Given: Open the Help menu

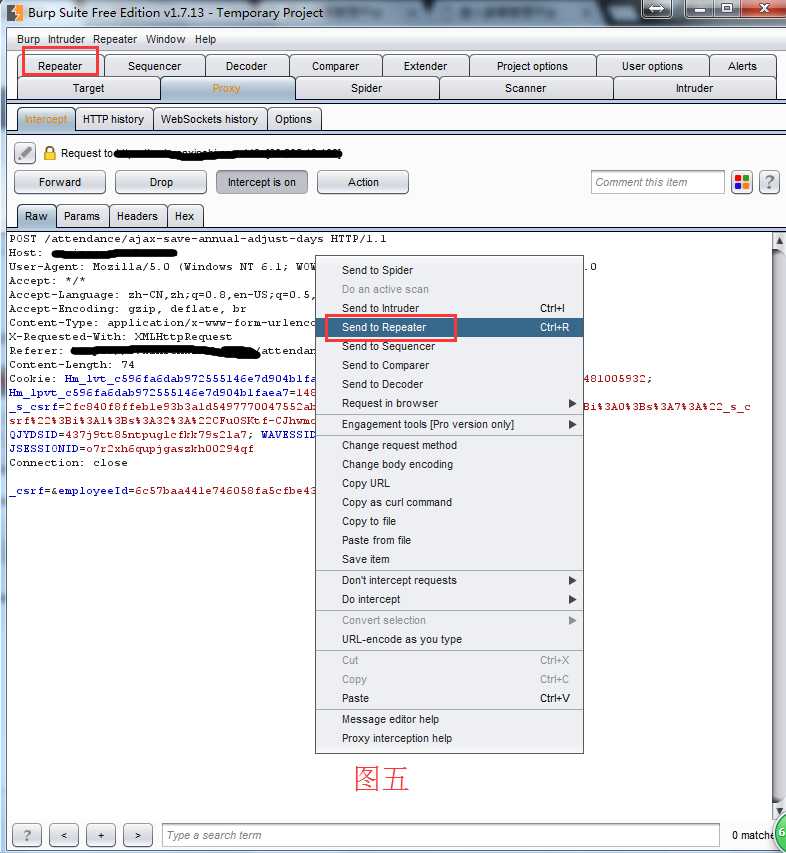Looking at the screenshot, I should click(206, 39).
